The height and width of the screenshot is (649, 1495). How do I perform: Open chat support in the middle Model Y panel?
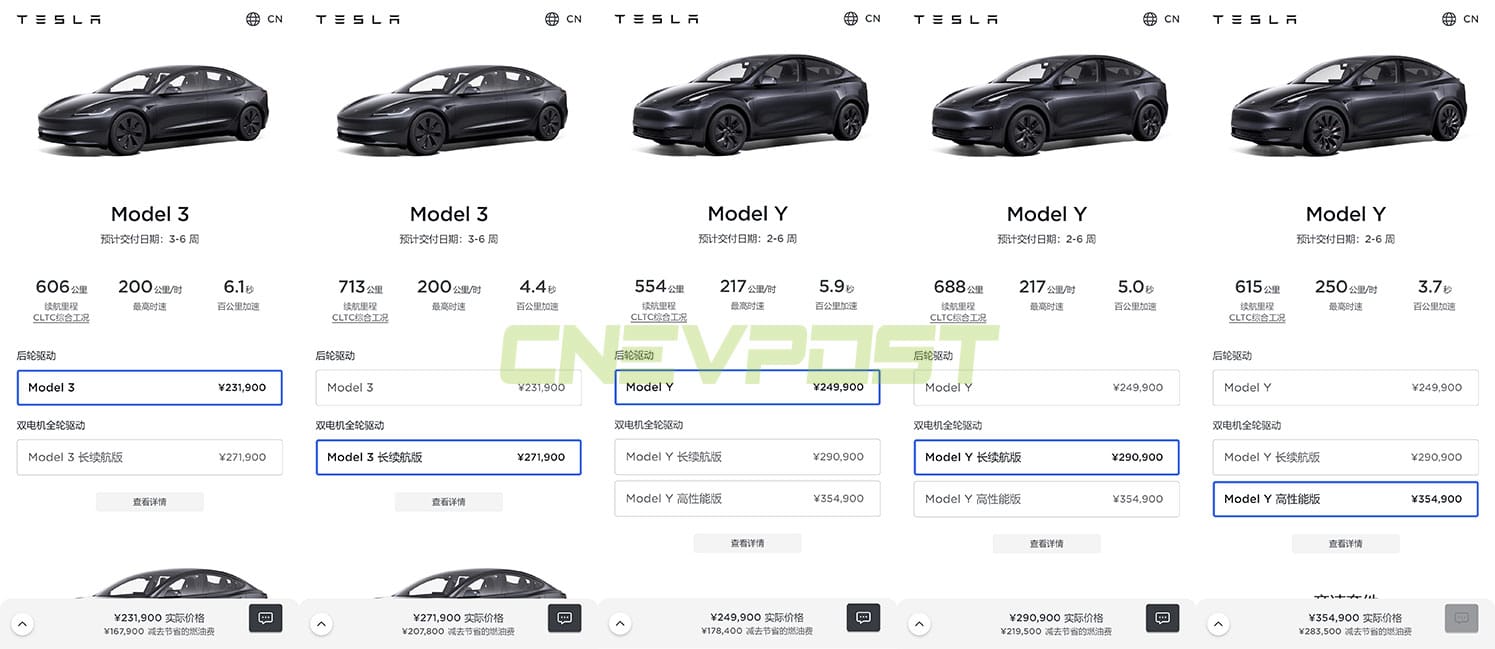tap(863, 618)
